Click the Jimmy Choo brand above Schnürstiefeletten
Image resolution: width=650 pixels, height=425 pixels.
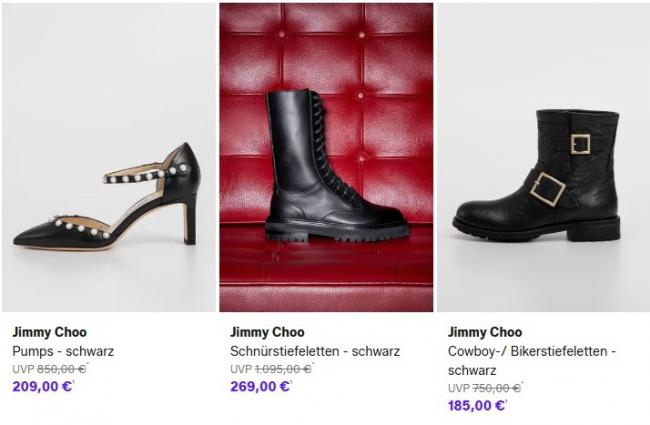266,333
